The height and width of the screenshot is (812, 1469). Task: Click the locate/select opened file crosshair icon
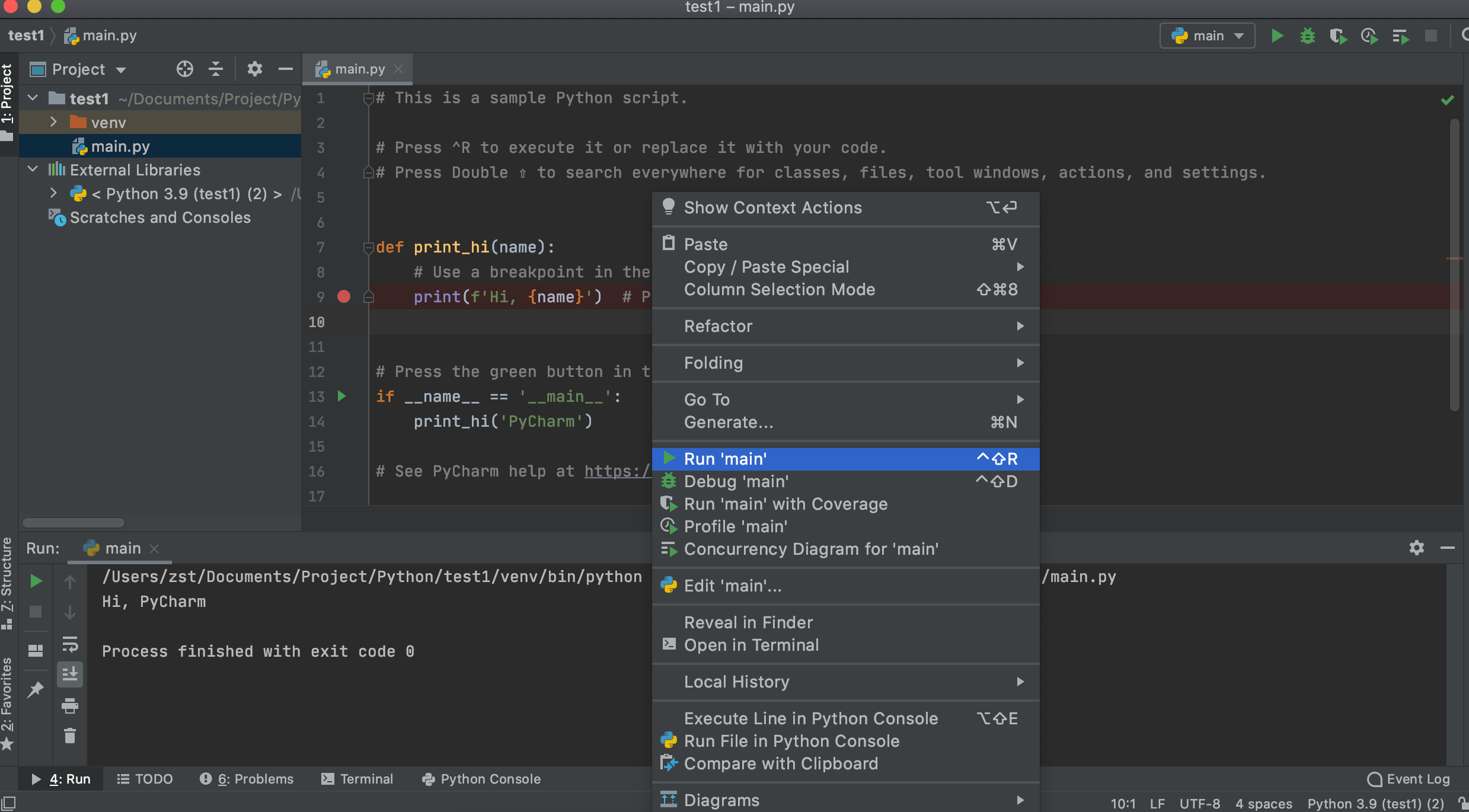[184, 69]
